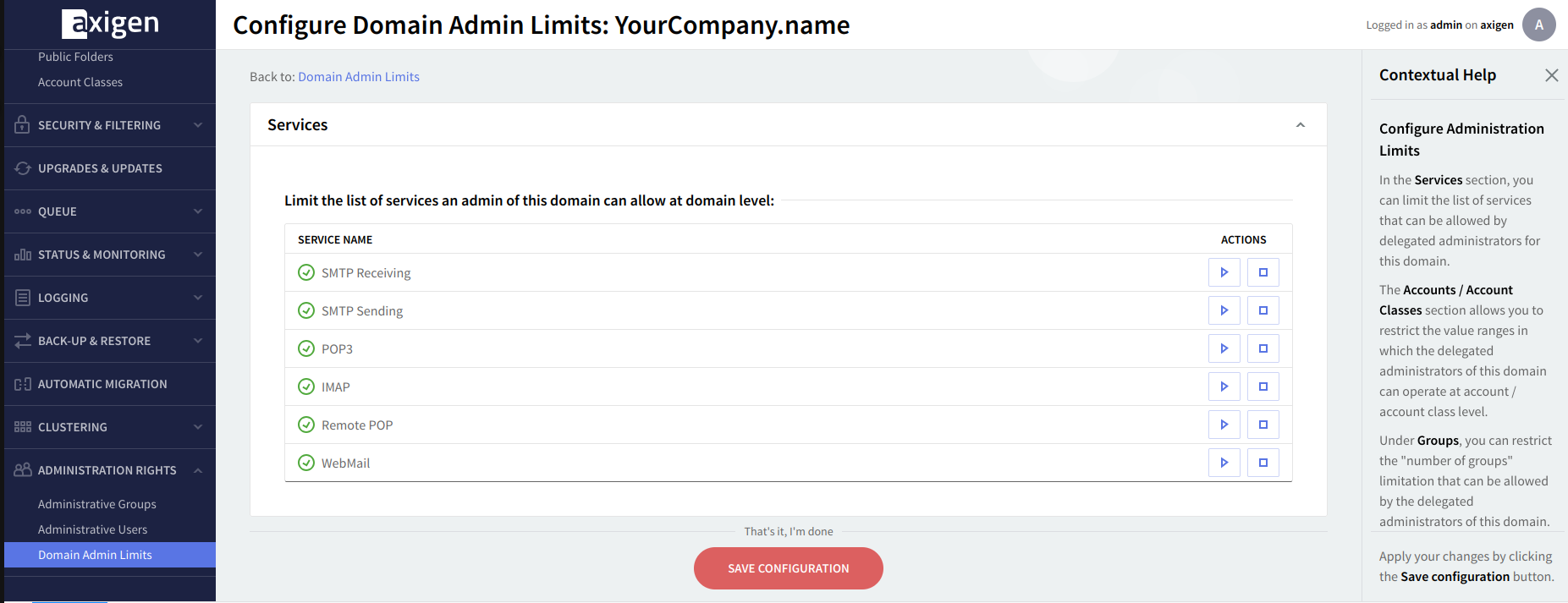Open the Administrative Groups page
The height and width of the screenshot is (603, 1568).
97,504
